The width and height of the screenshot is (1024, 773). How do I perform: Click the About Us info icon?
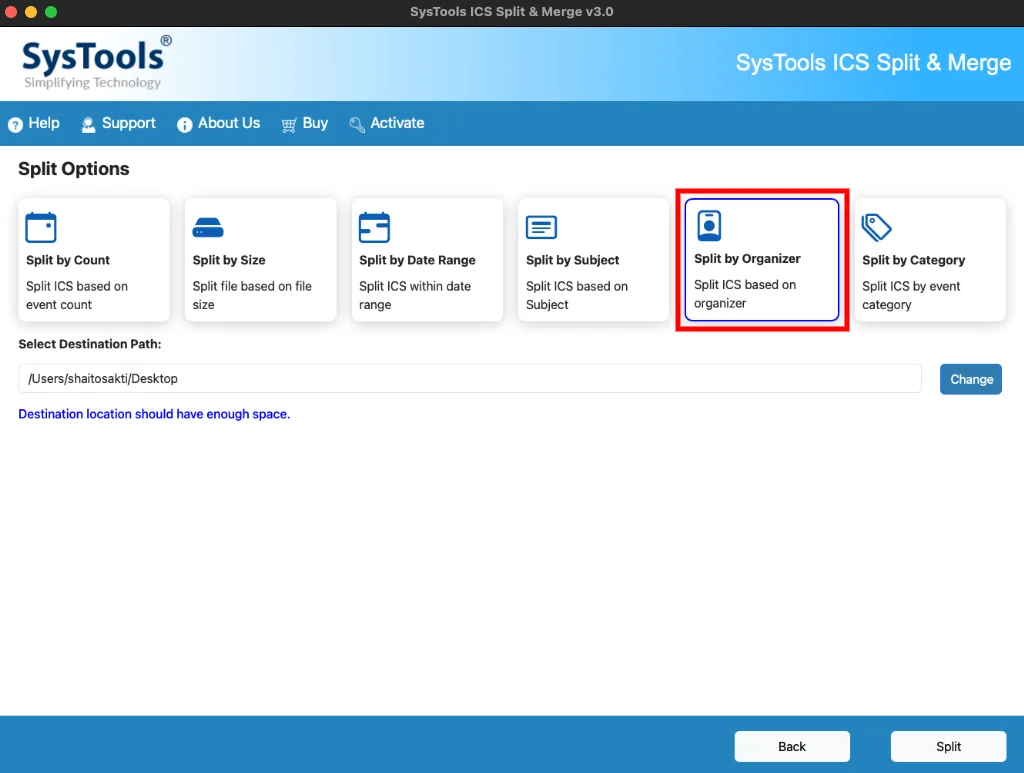tap(185, 124)
